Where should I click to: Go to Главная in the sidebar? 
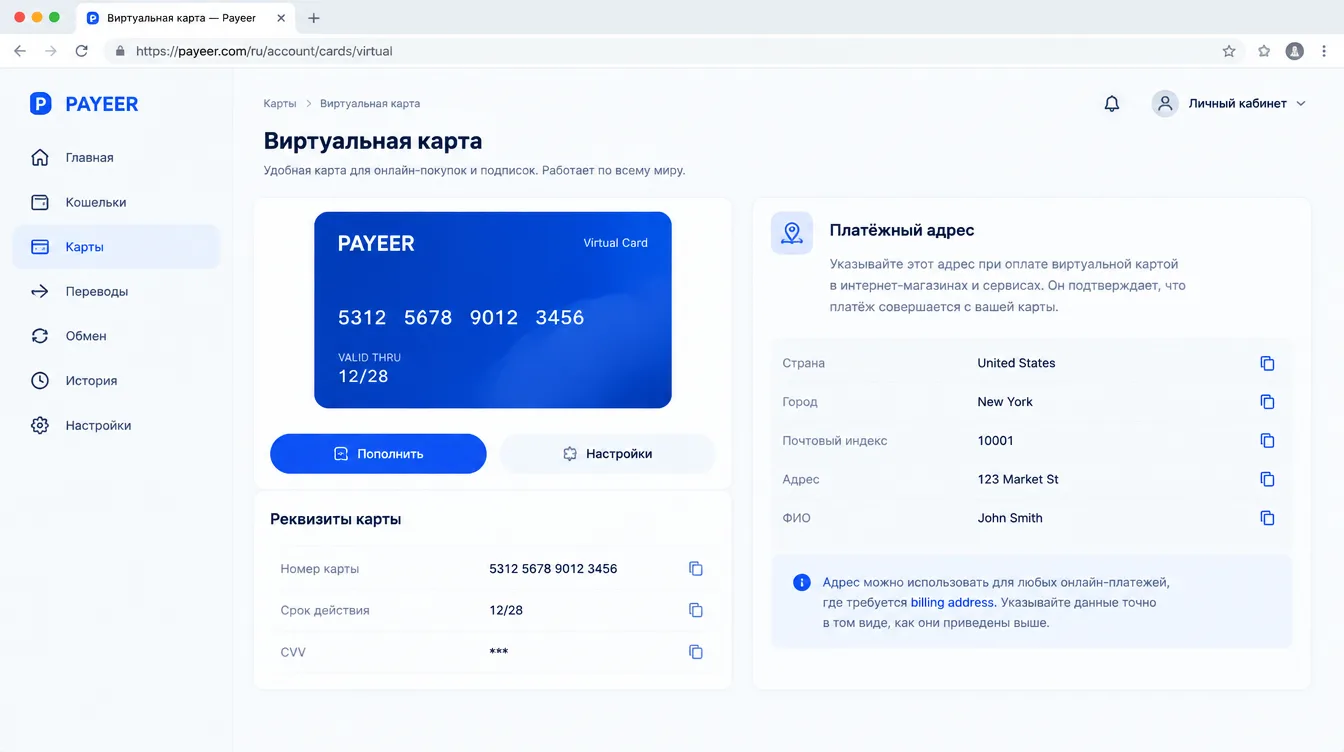coord(116,158)
